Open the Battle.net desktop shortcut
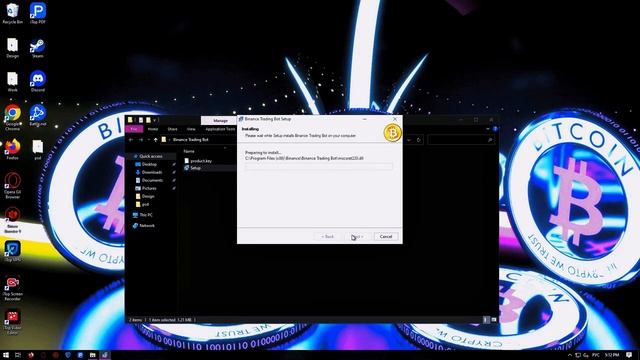Viewport: 640px width, 360px height. pyautogui.click(x=38, y=115)
